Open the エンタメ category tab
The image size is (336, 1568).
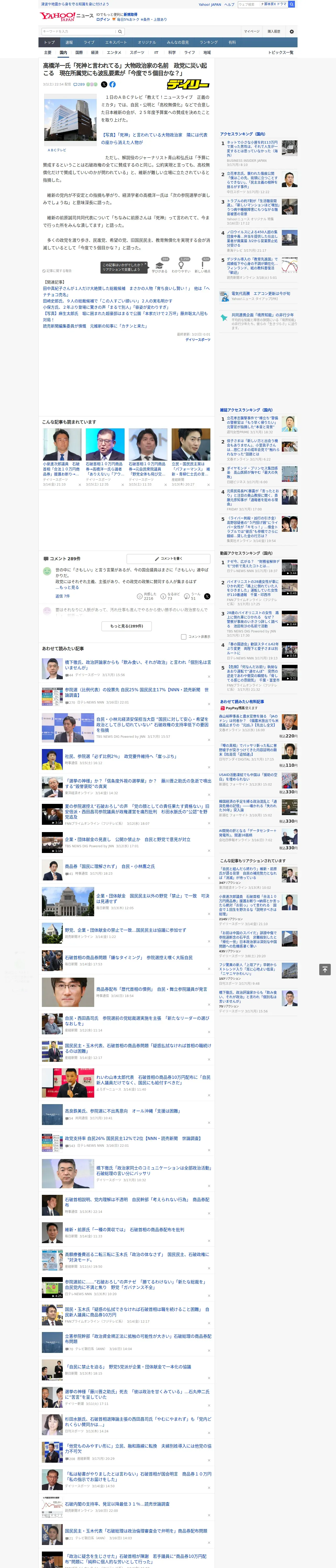(114, 52)
